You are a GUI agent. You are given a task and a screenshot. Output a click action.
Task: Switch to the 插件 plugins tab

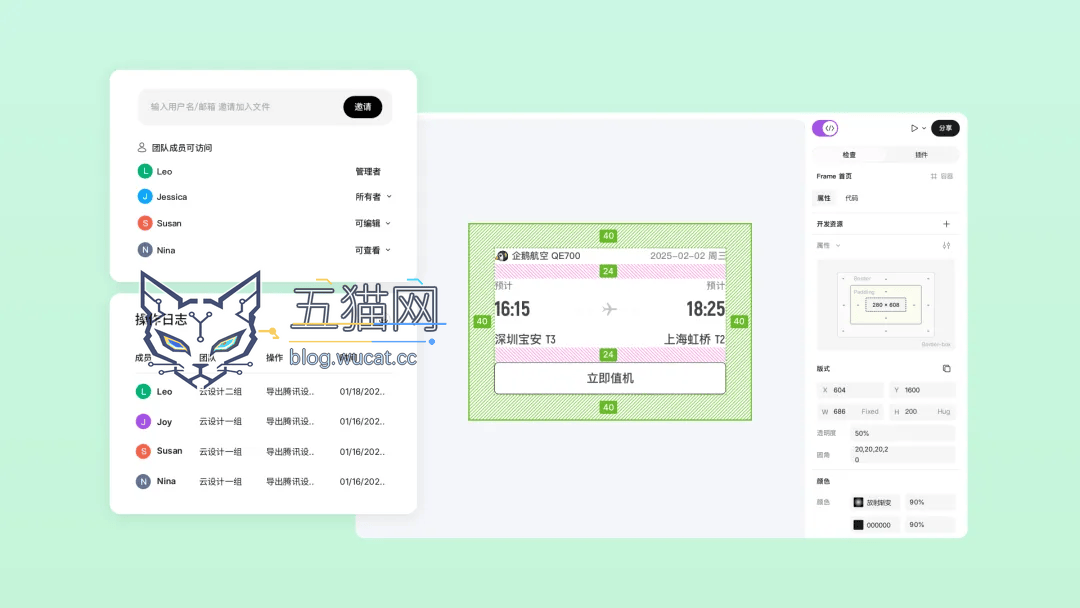922,155
